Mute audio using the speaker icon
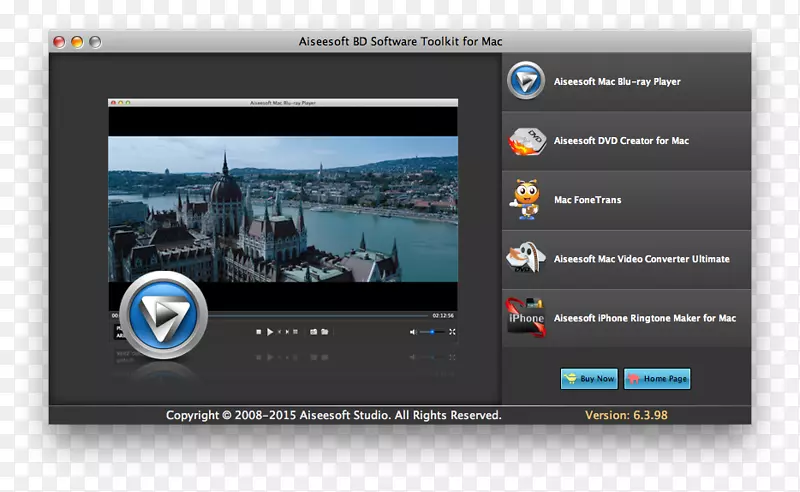The image size is (800, 492). pos(413,331)
